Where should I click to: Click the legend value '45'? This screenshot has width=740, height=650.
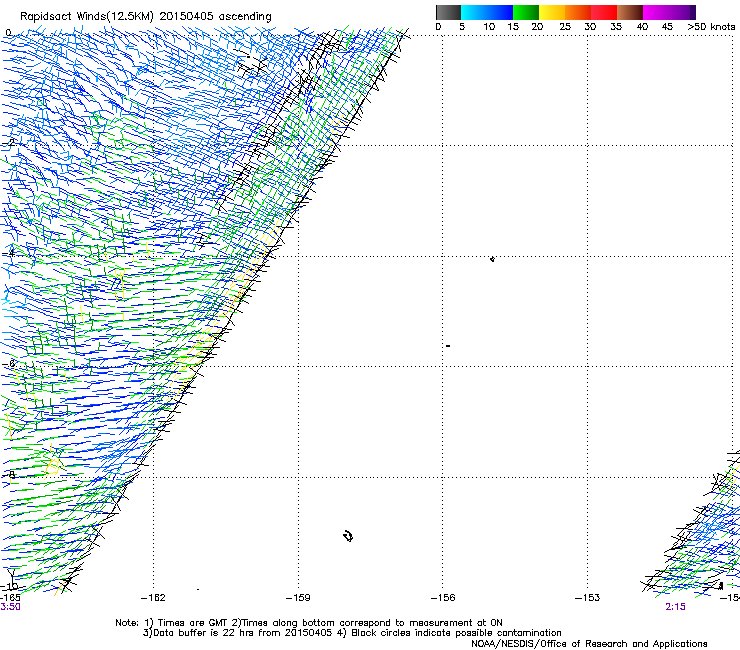tap(667, 26)
